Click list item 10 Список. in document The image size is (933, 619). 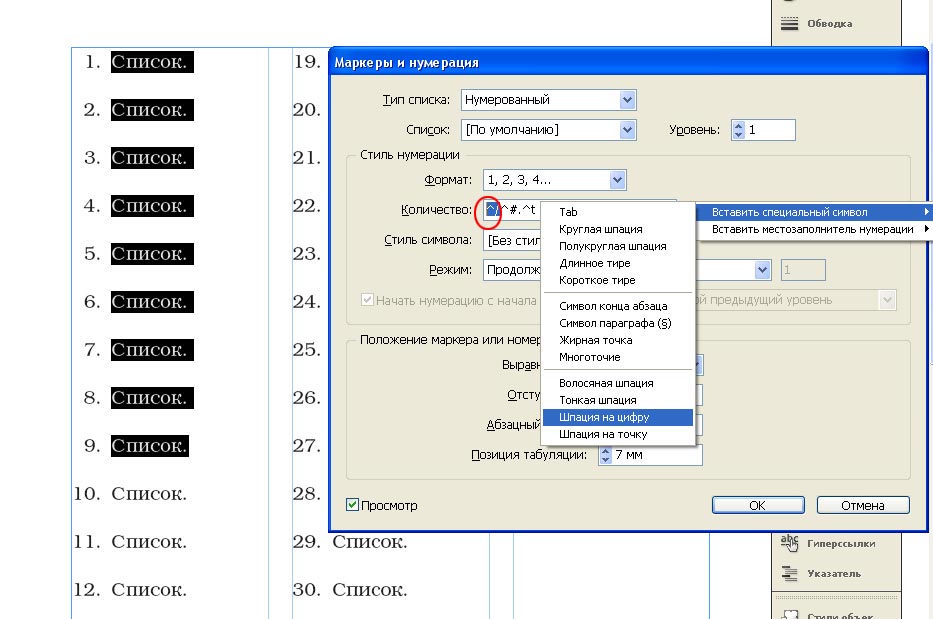(148, 493)
